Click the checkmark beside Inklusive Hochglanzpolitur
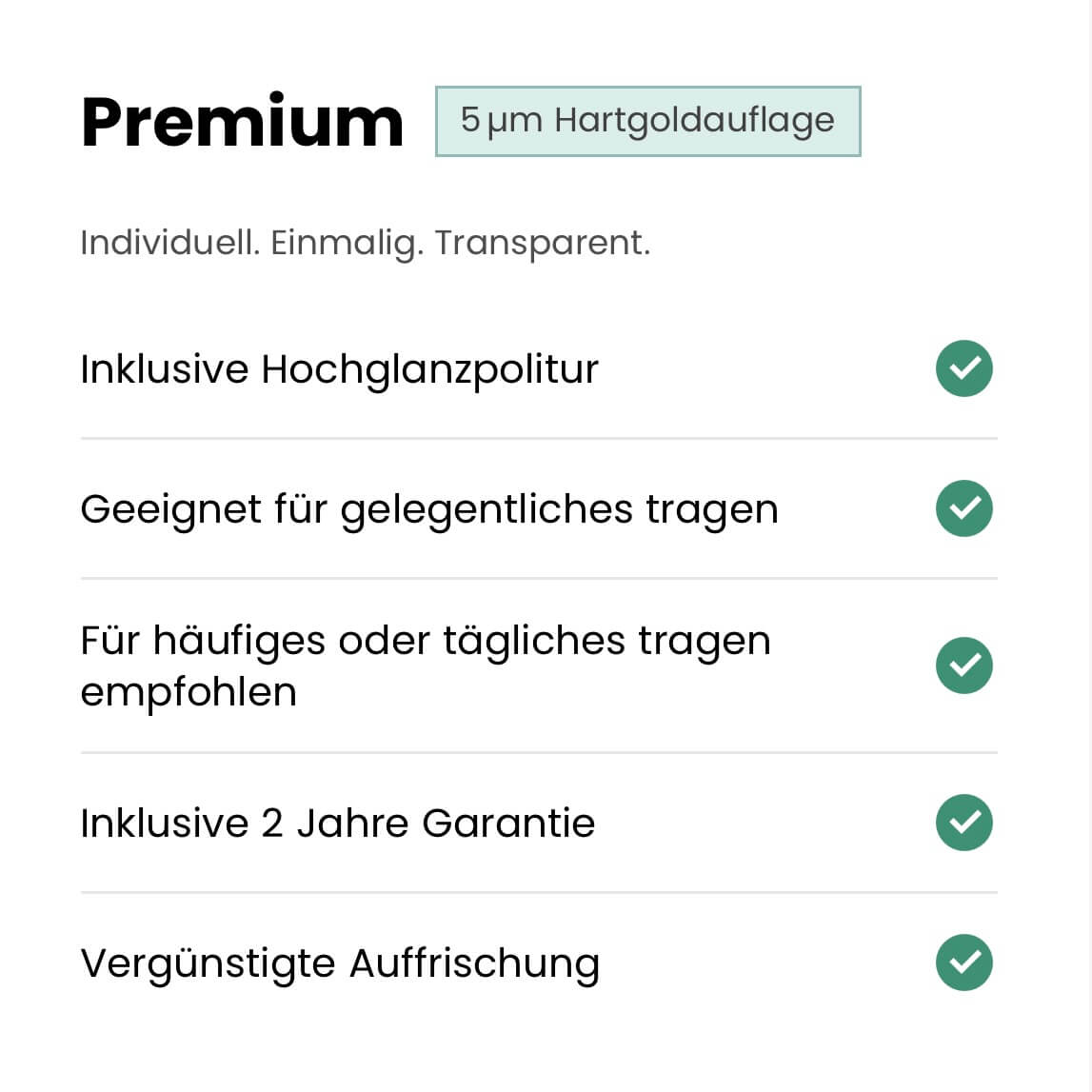This screenshot has width=1092, height=1092. (x=963, y=368)
